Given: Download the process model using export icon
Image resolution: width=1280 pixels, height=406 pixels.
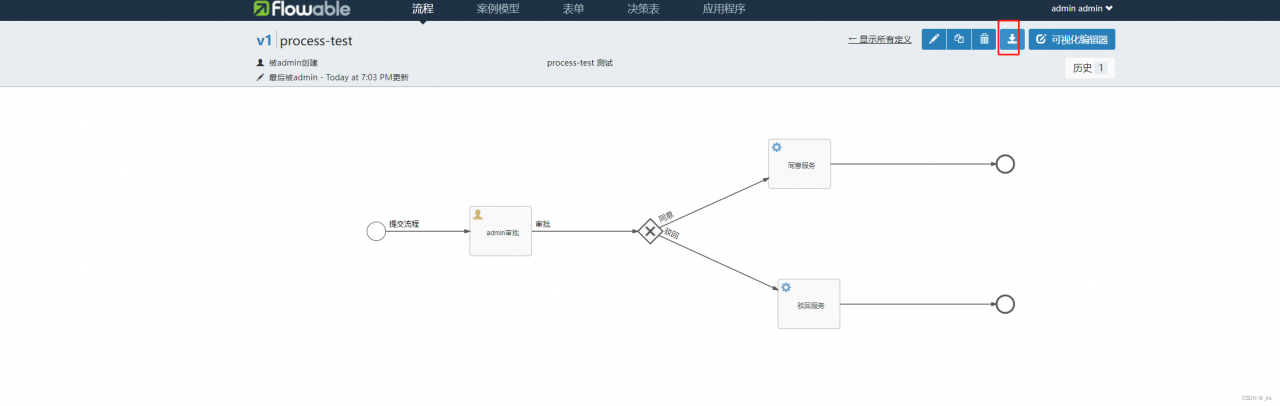Looking at the screenshot, I should (x=1011, y=39).
